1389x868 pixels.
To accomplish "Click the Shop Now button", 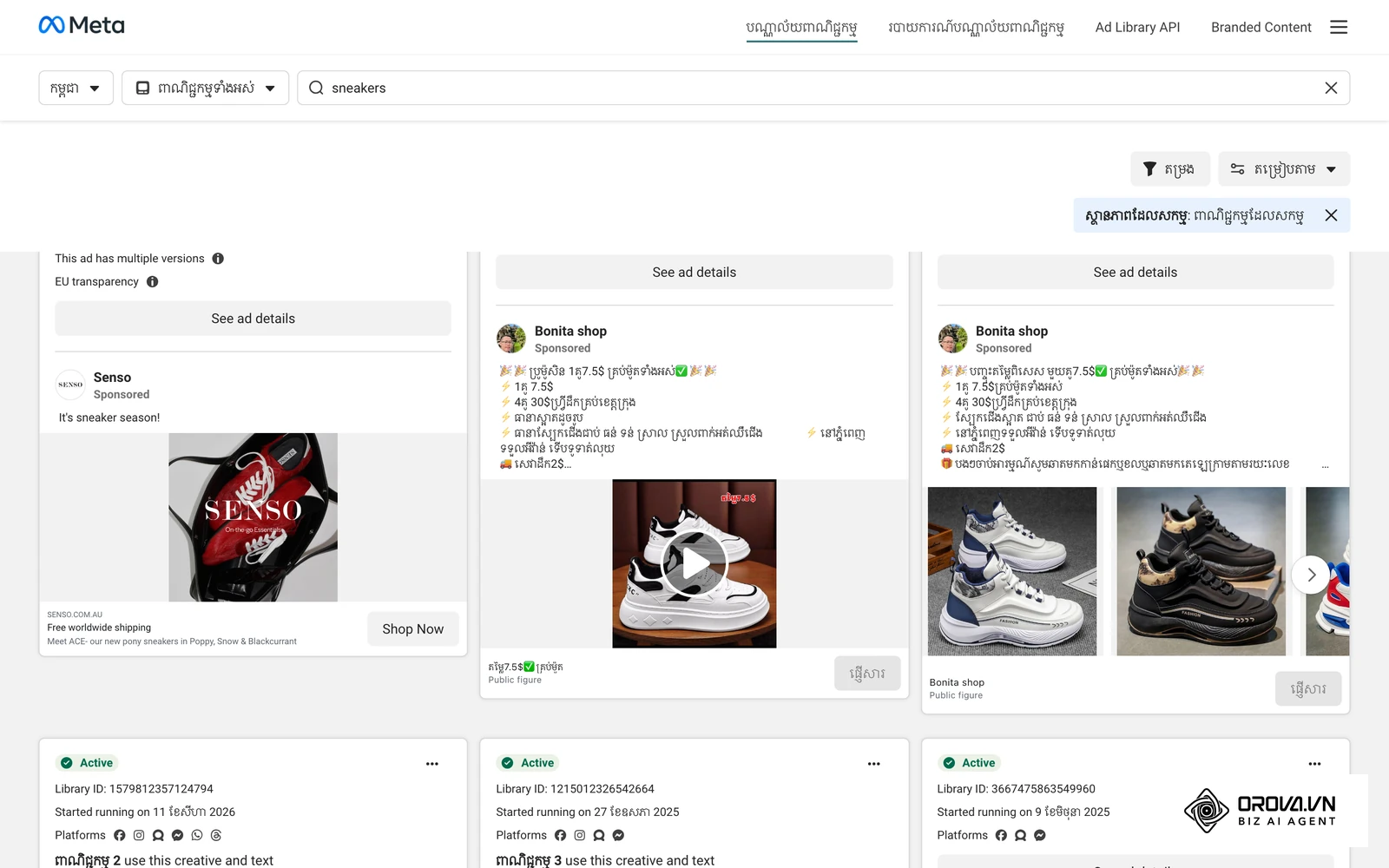I will [412, 629].
